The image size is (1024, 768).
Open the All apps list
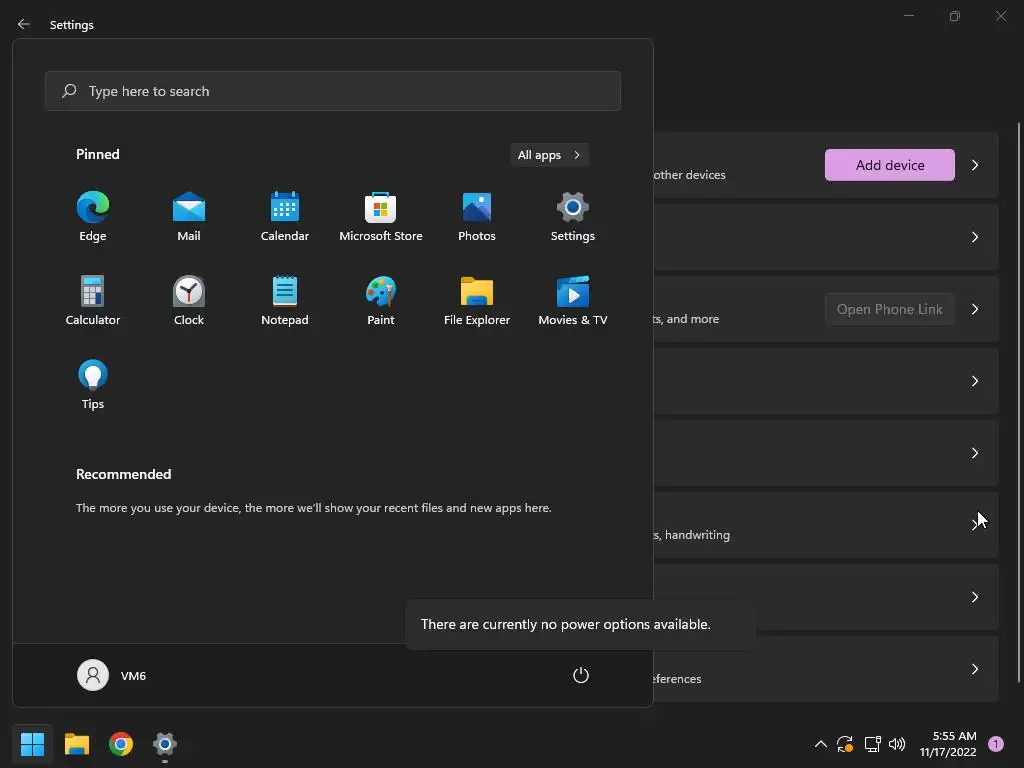coord(549,155)
